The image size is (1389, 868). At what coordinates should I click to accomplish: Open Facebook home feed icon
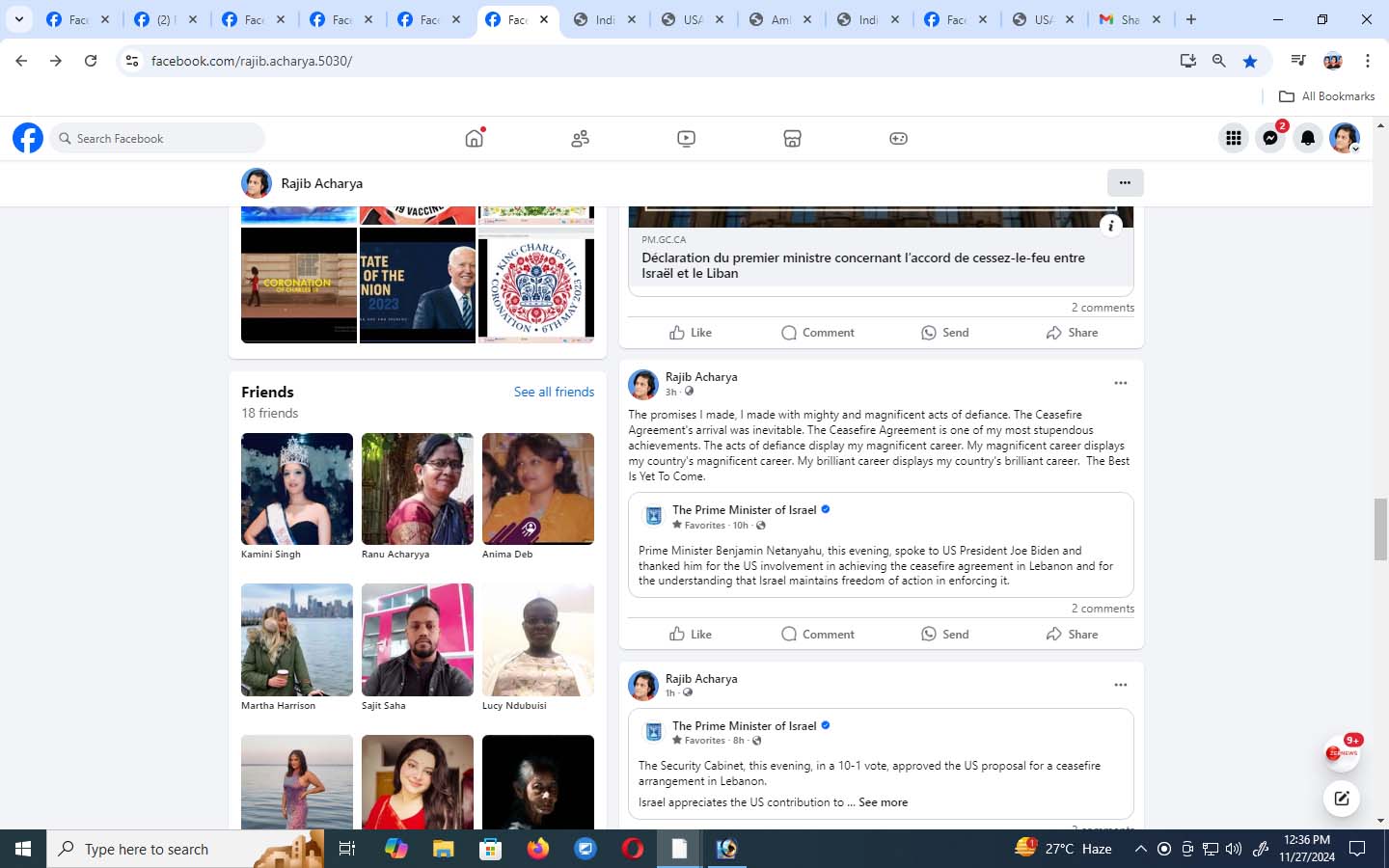(x=474, y=138)
